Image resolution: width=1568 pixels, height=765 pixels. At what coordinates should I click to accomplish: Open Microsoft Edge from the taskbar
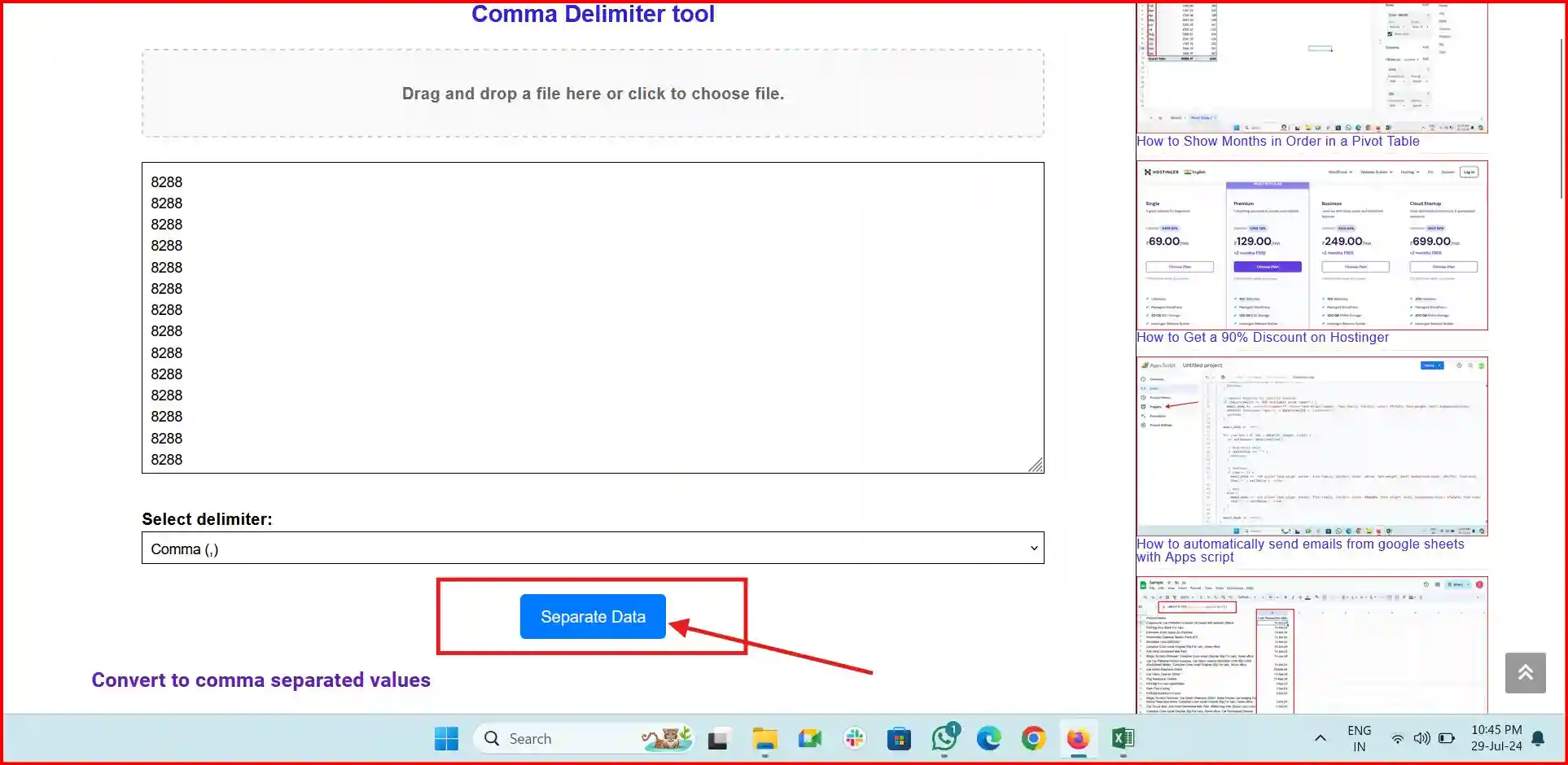[988, 739]
